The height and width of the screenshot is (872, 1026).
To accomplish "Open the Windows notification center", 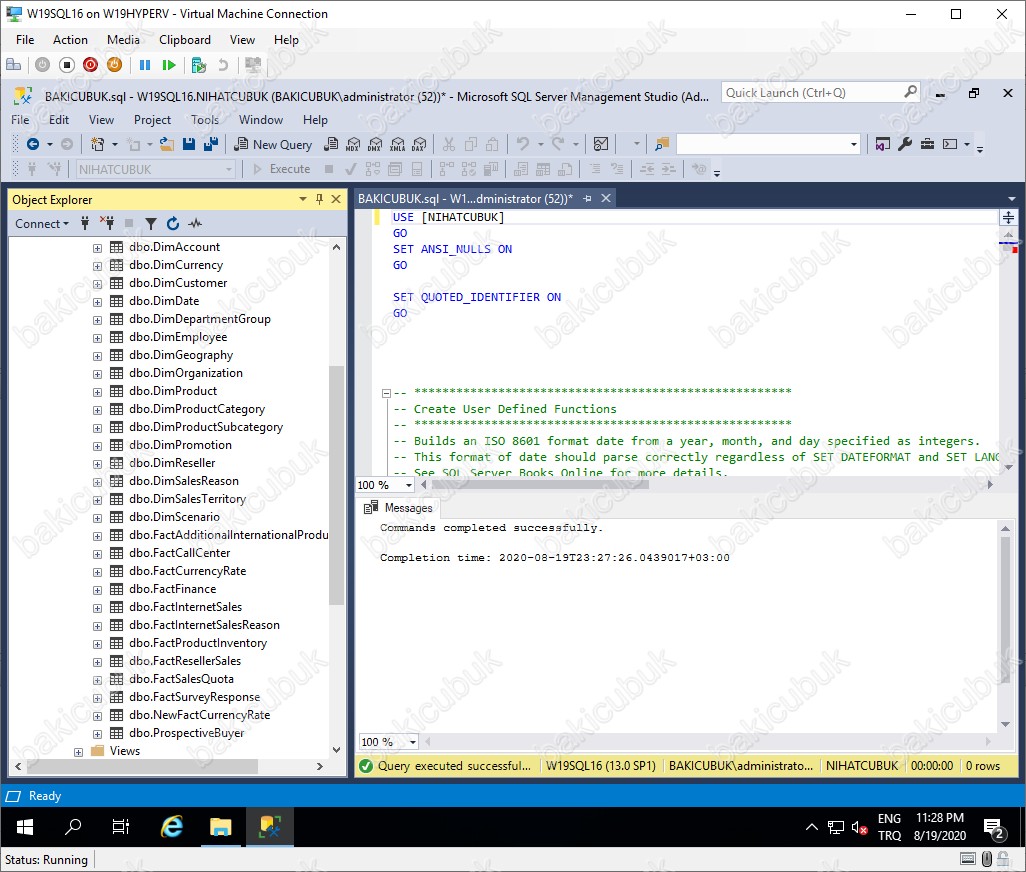I will point(995,828).
